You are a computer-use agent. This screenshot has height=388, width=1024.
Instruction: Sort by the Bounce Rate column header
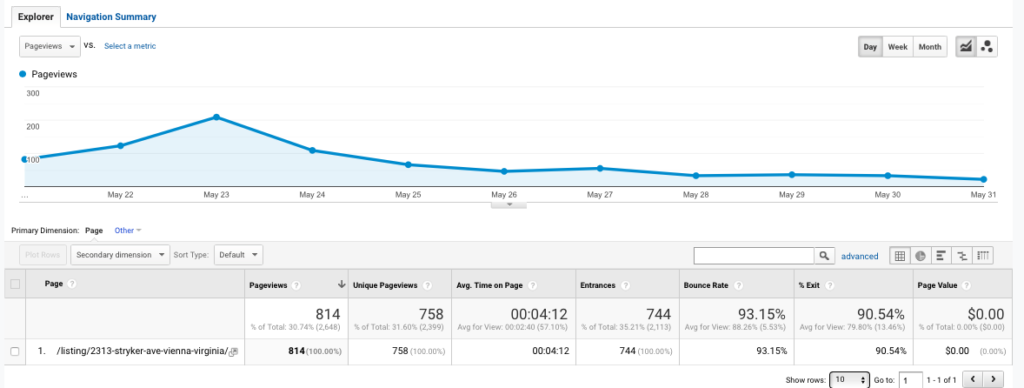coord(707,285)
